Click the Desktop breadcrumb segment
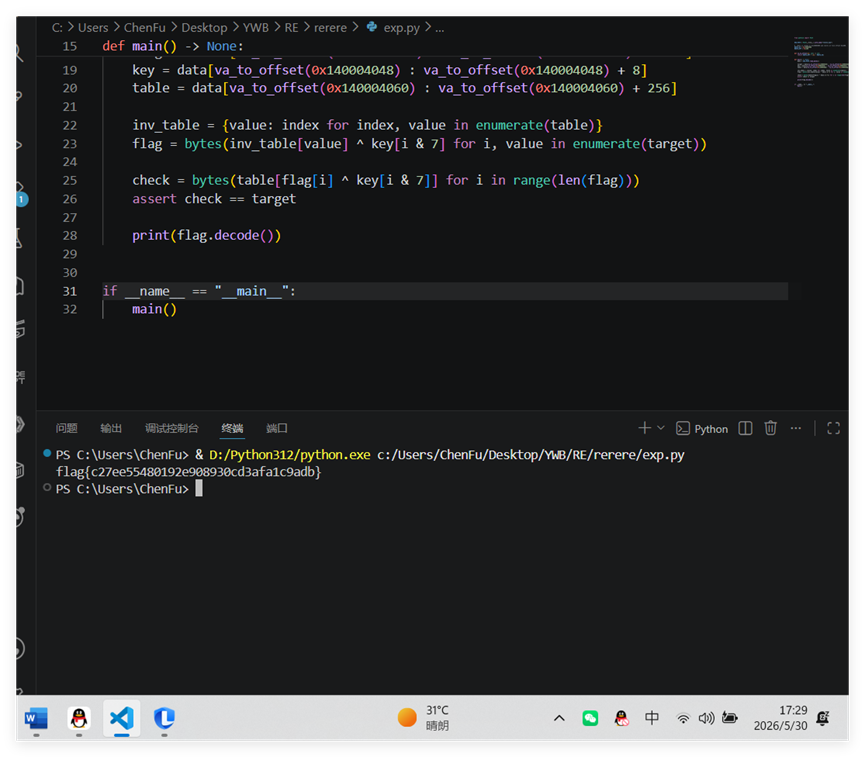The width and height of the screenshot is (865, 757). 204,28
